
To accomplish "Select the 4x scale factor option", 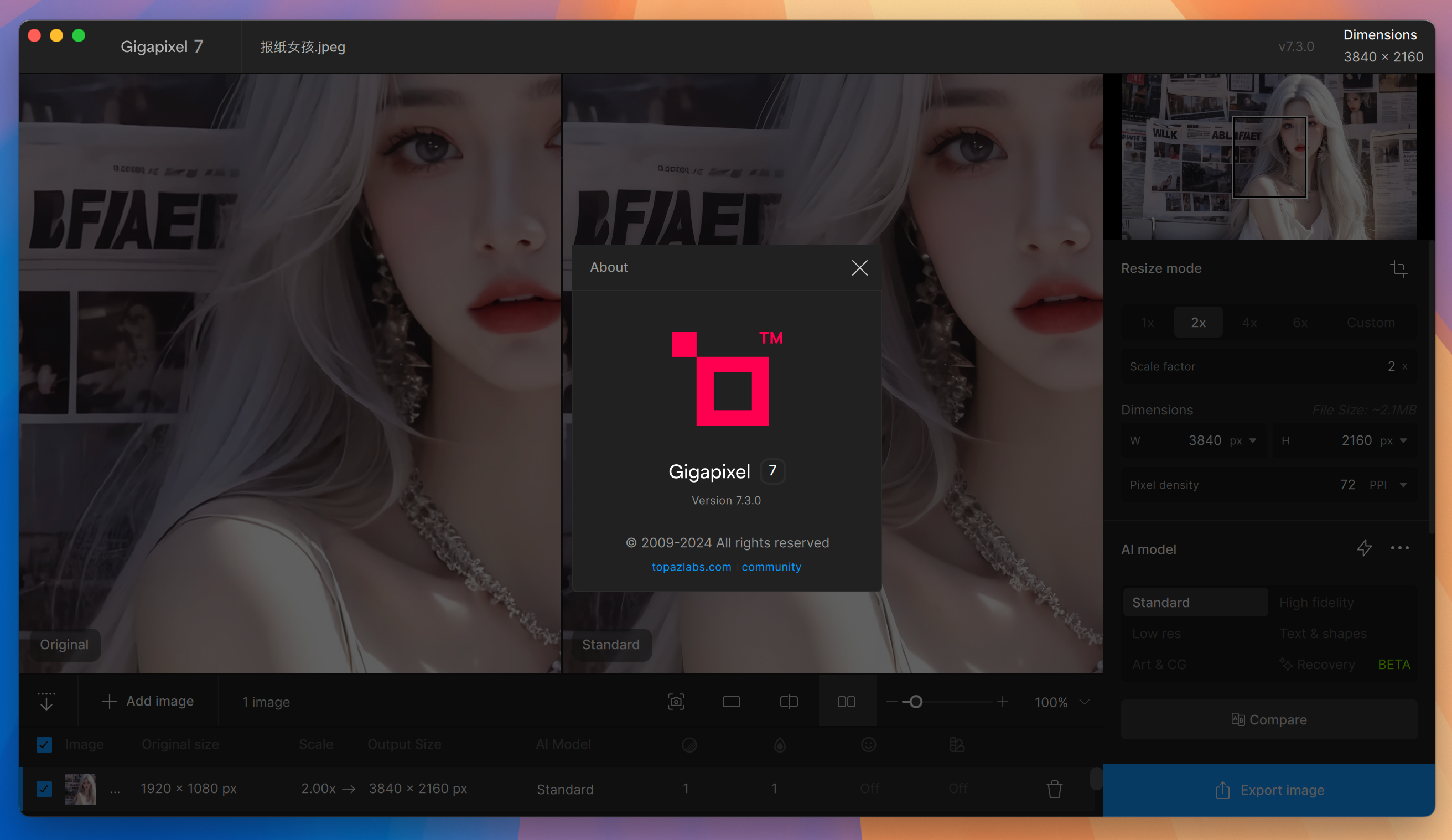I will click(1248, 322).
